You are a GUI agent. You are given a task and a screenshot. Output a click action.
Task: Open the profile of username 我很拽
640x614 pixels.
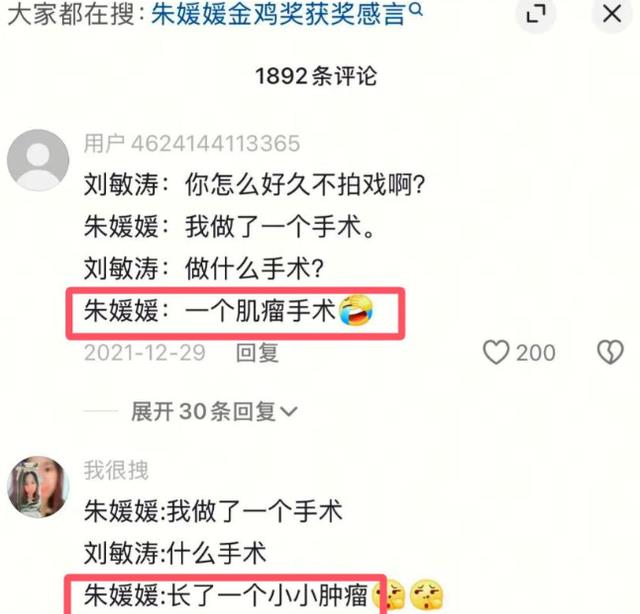(116, 470)
